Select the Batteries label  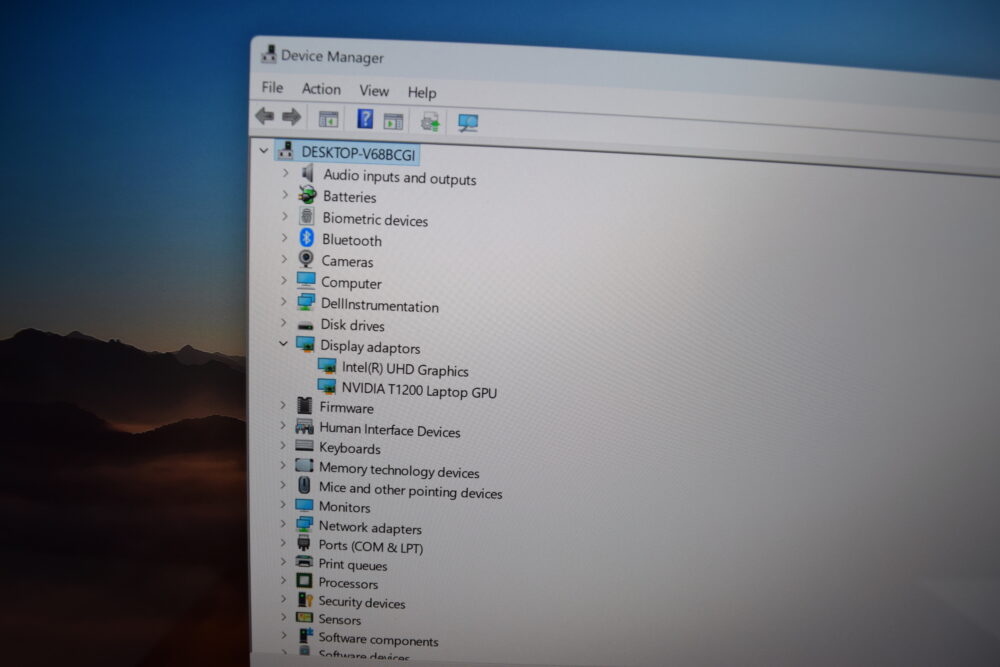click(349, 197)
